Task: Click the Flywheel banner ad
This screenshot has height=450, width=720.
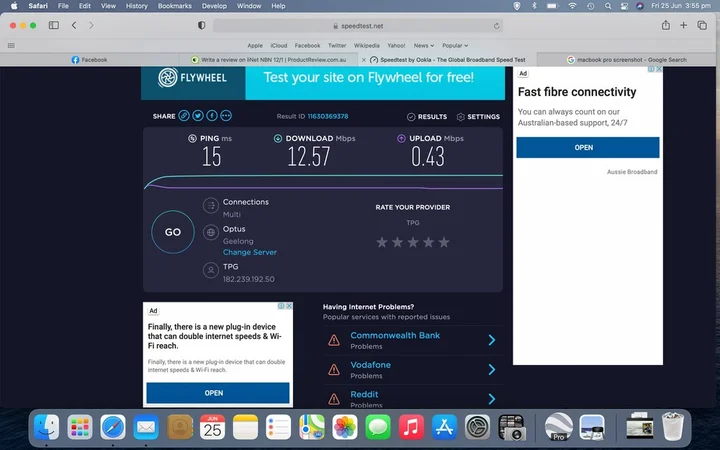Action: point(323,83)
